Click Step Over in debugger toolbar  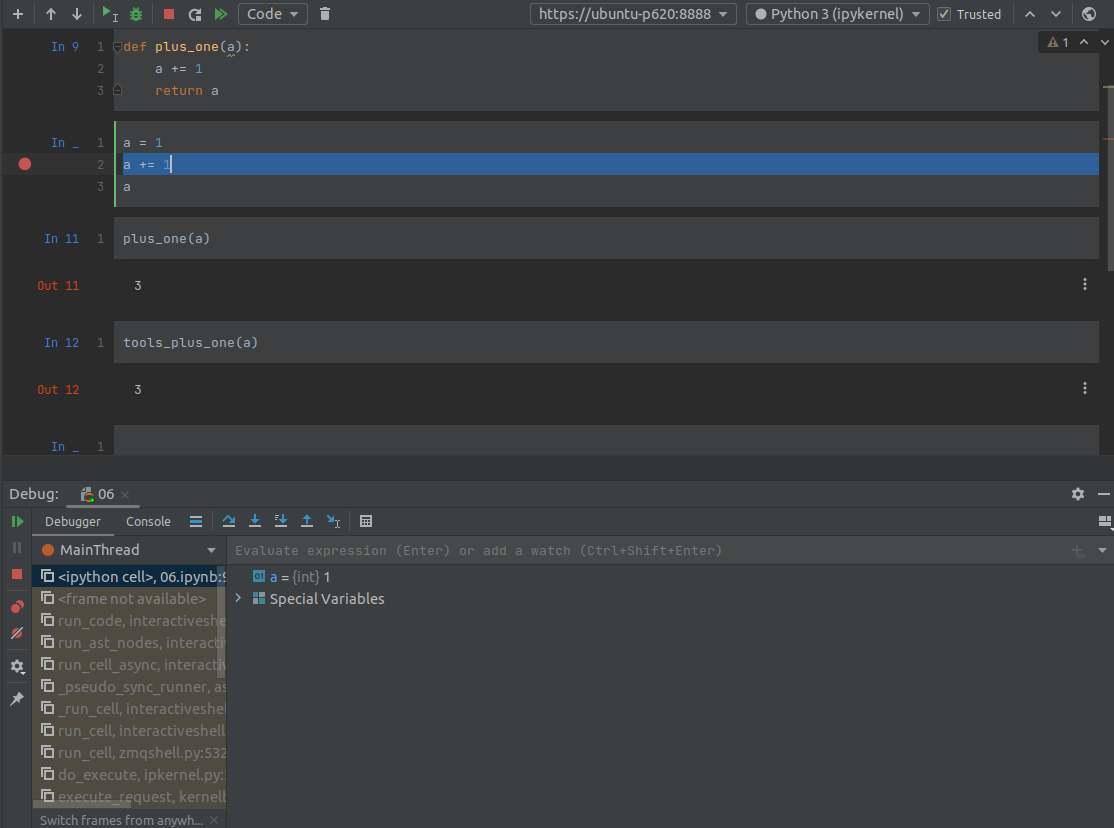229,521
